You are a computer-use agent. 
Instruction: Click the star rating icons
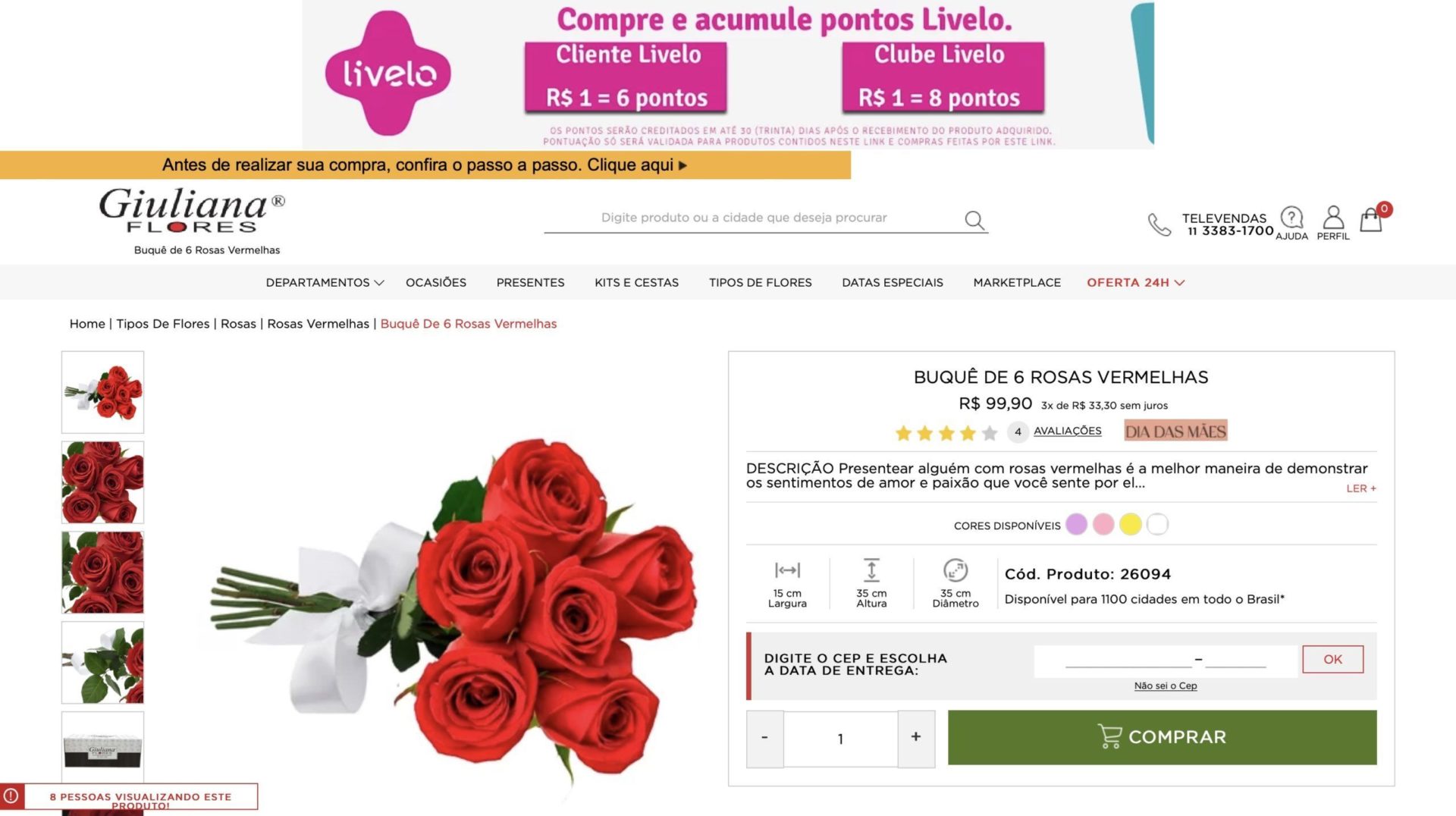946,433
